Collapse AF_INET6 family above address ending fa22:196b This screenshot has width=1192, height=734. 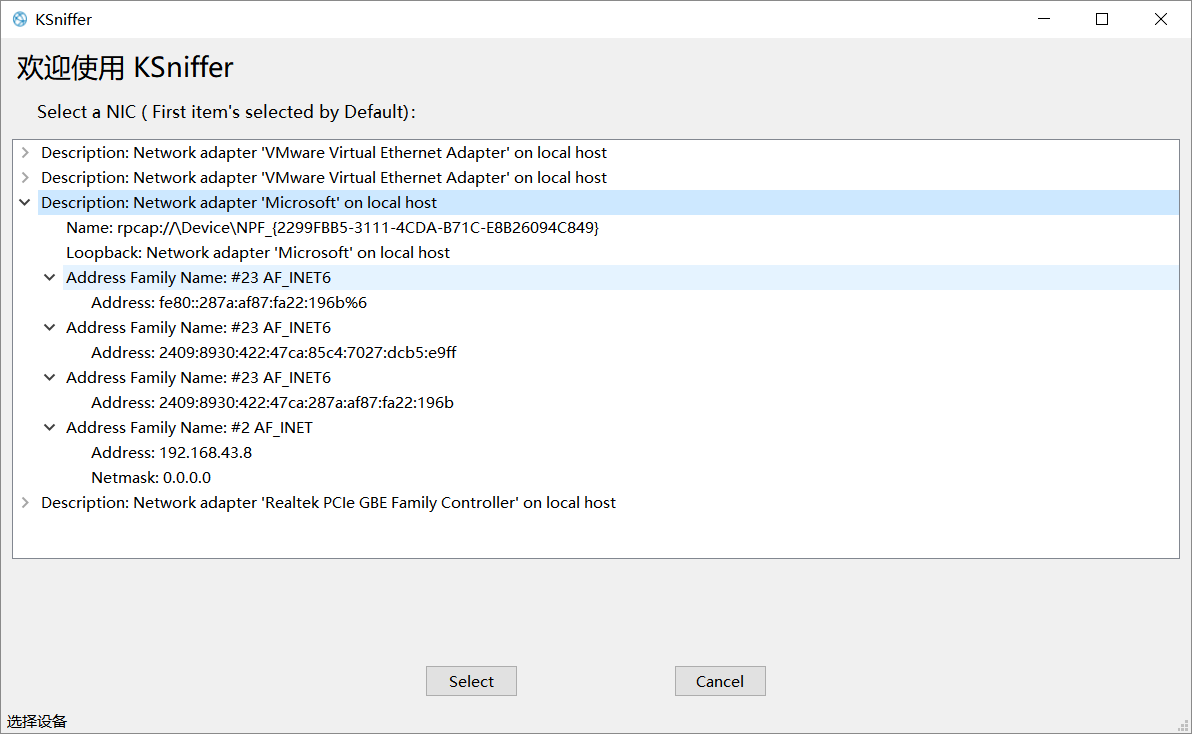point(49,378)
